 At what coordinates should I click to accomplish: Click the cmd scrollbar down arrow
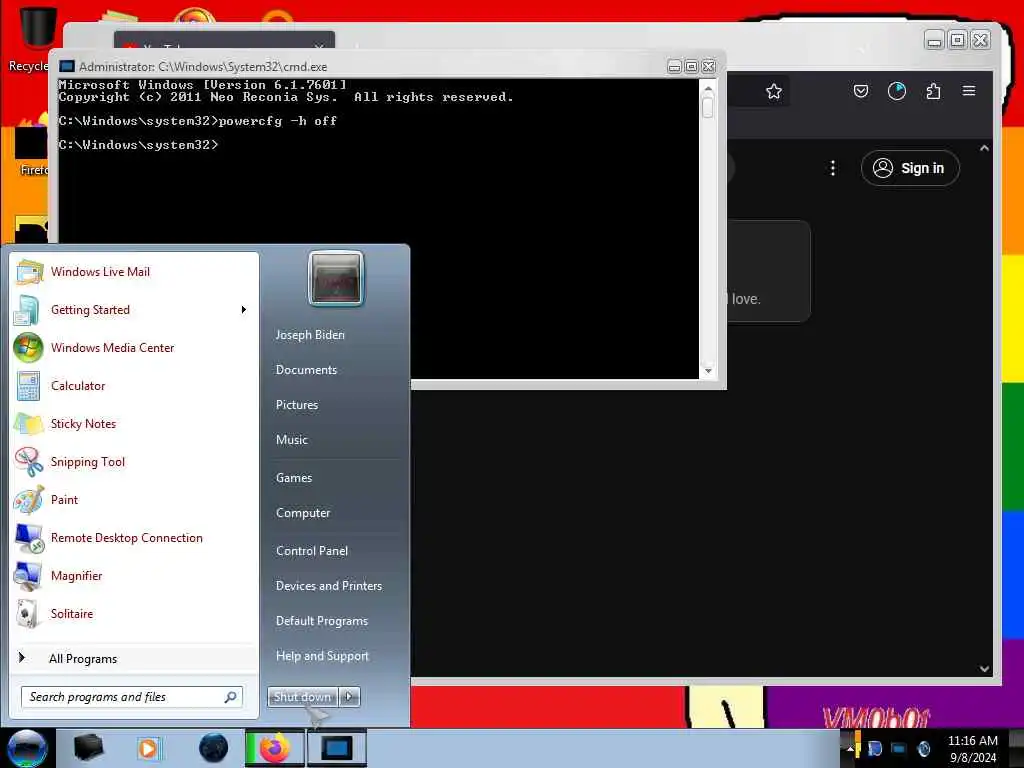pos(708,371)
